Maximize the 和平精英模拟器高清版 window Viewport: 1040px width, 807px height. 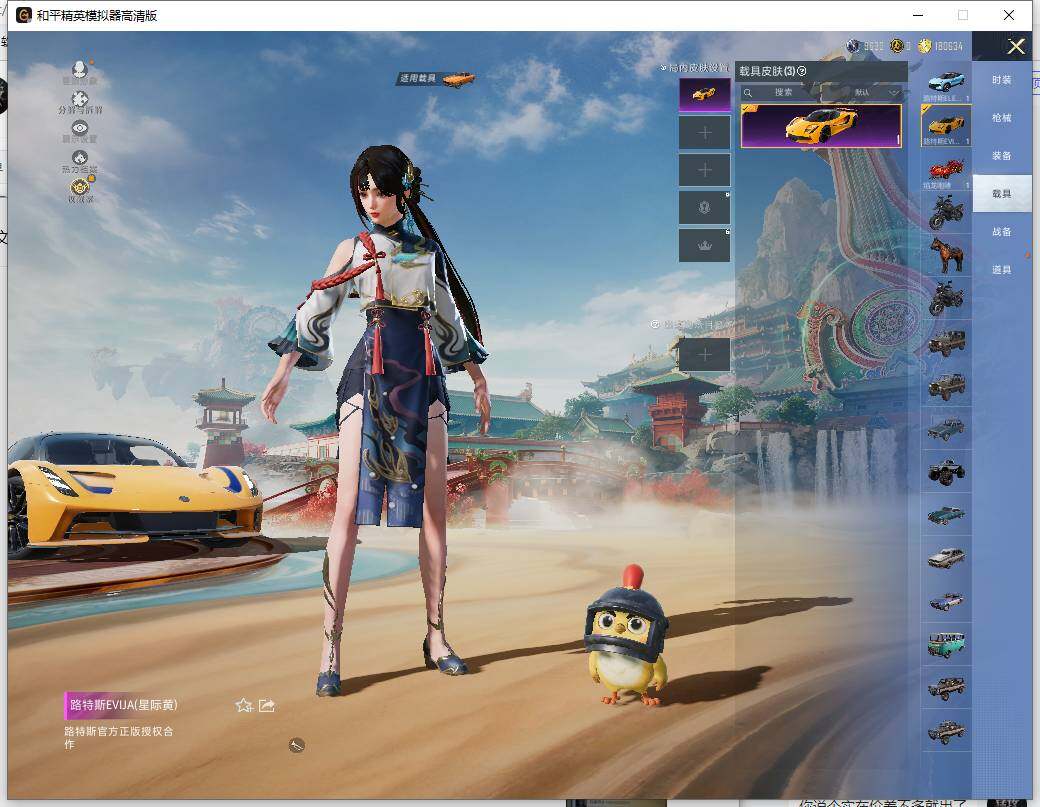pos(963,15)
